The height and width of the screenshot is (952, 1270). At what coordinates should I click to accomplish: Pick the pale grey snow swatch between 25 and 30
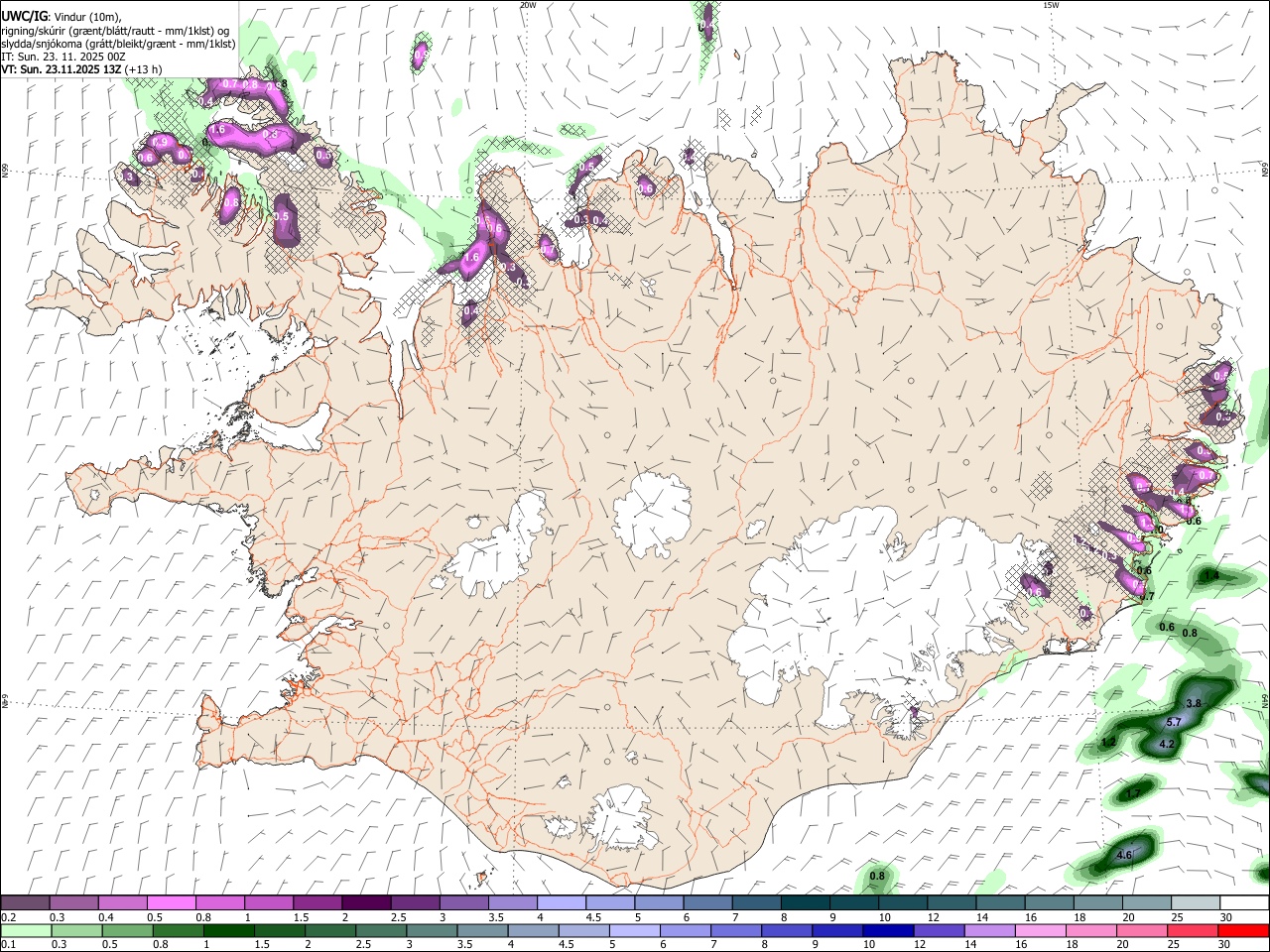click(x=1196, y=903)
